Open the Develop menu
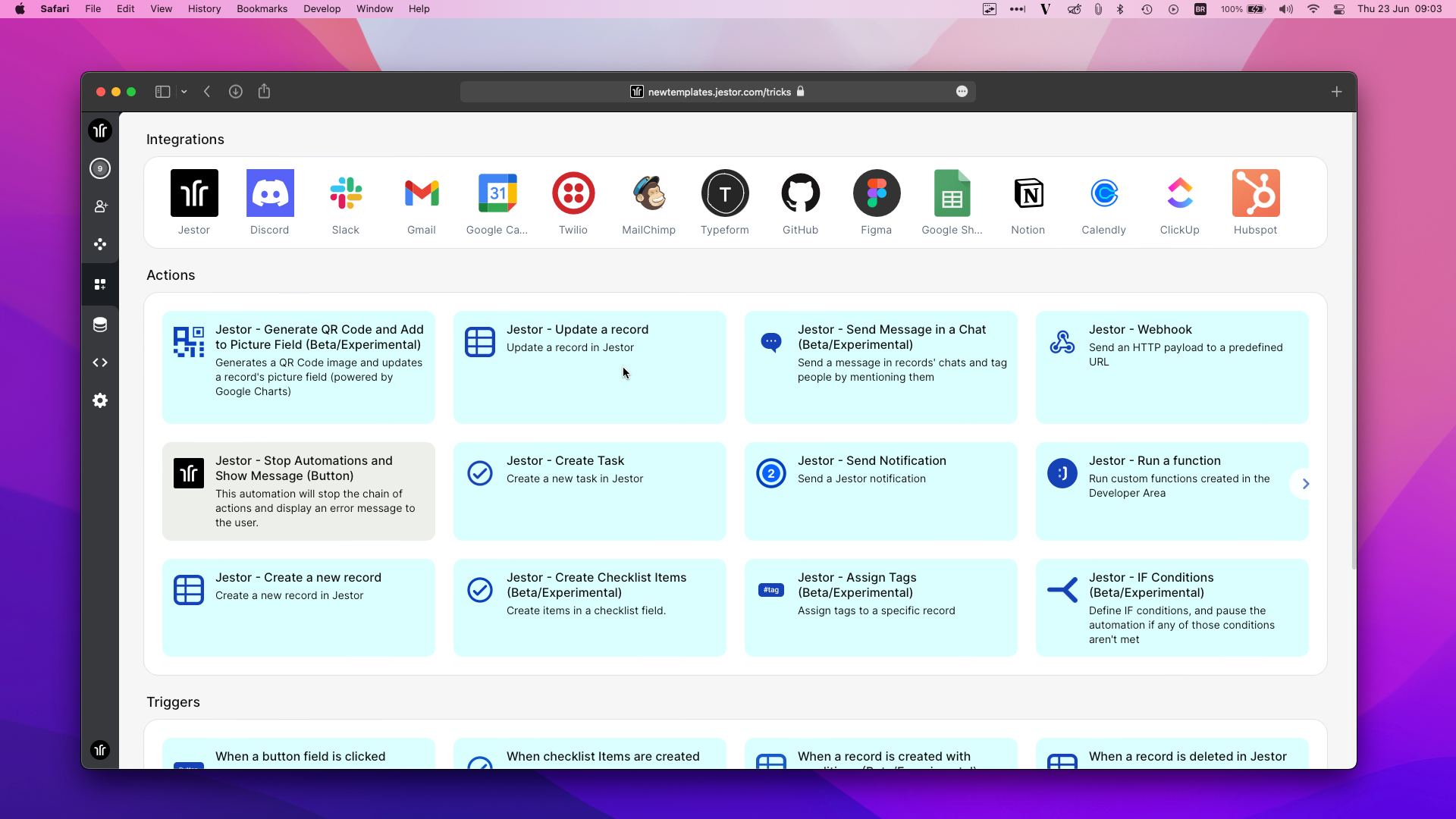This screenshot has width=1456, height=819. (322, 9)
